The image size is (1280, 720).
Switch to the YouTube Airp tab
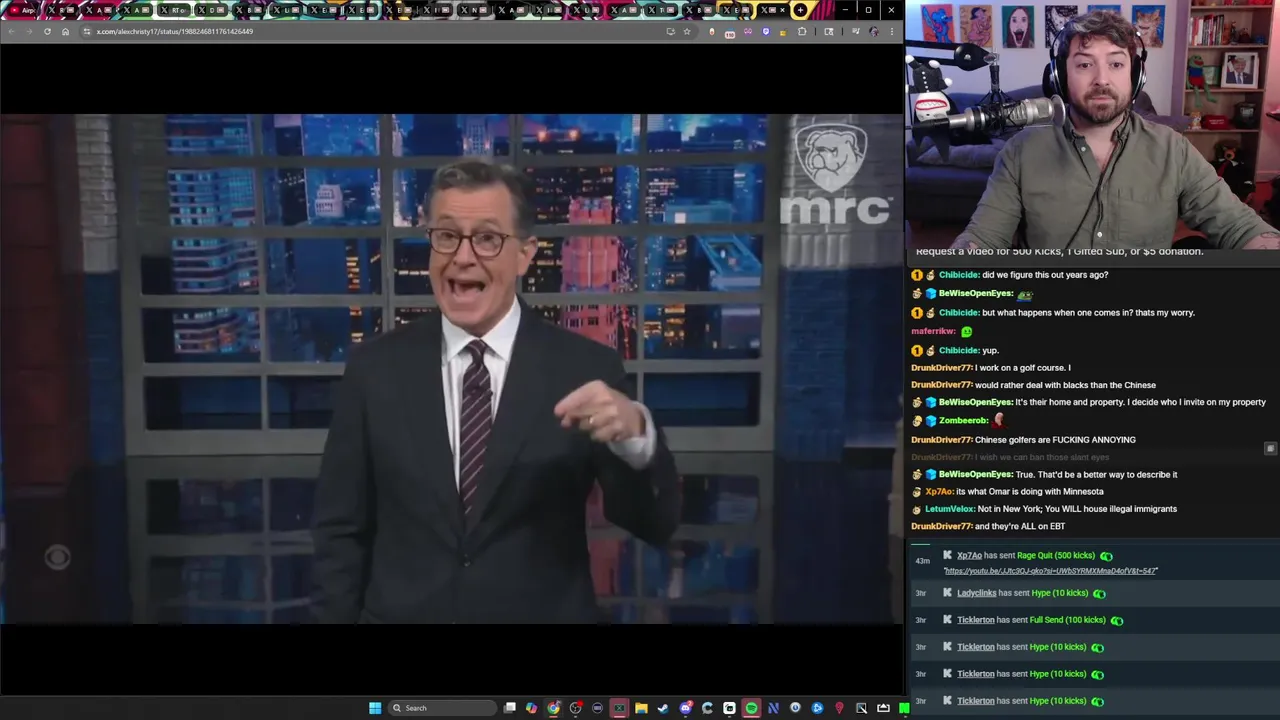tap(21, 10)
